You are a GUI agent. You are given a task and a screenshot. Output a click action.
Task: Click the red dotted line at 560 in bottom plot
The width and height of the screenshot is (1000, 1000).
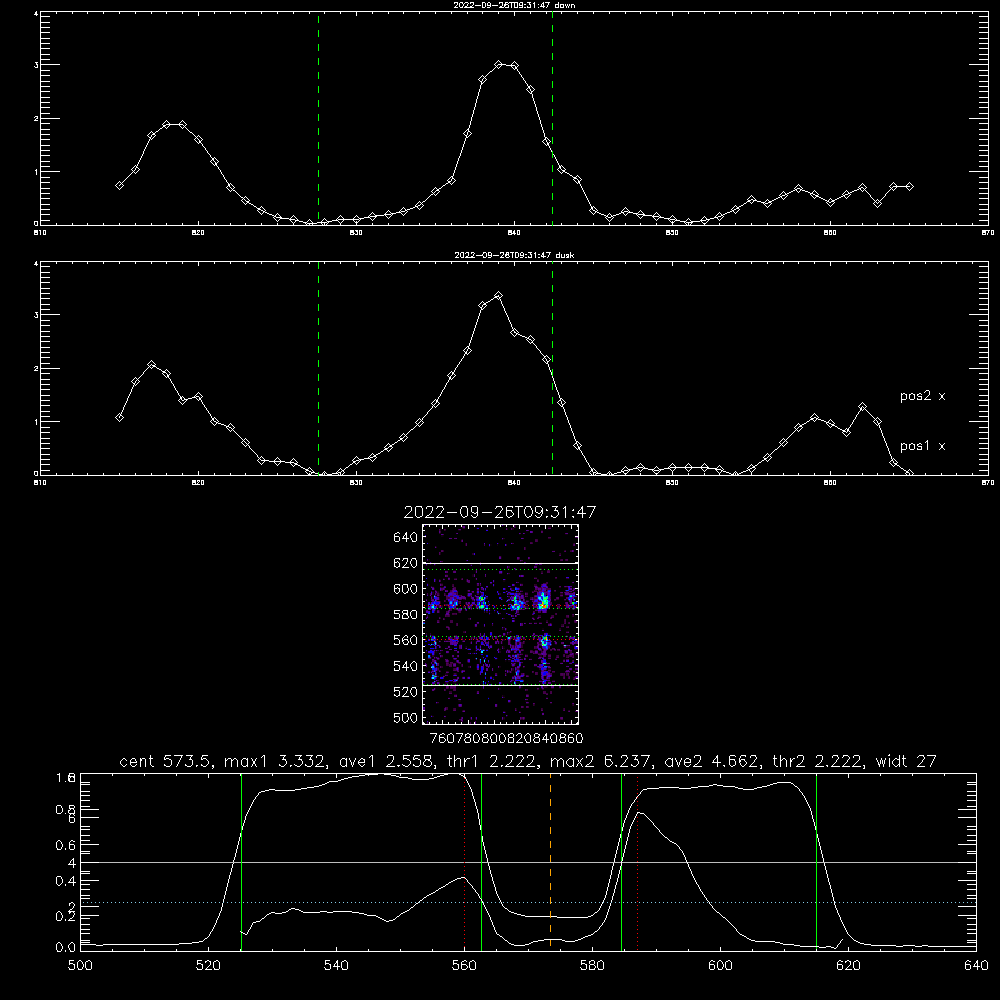(464, 862)
